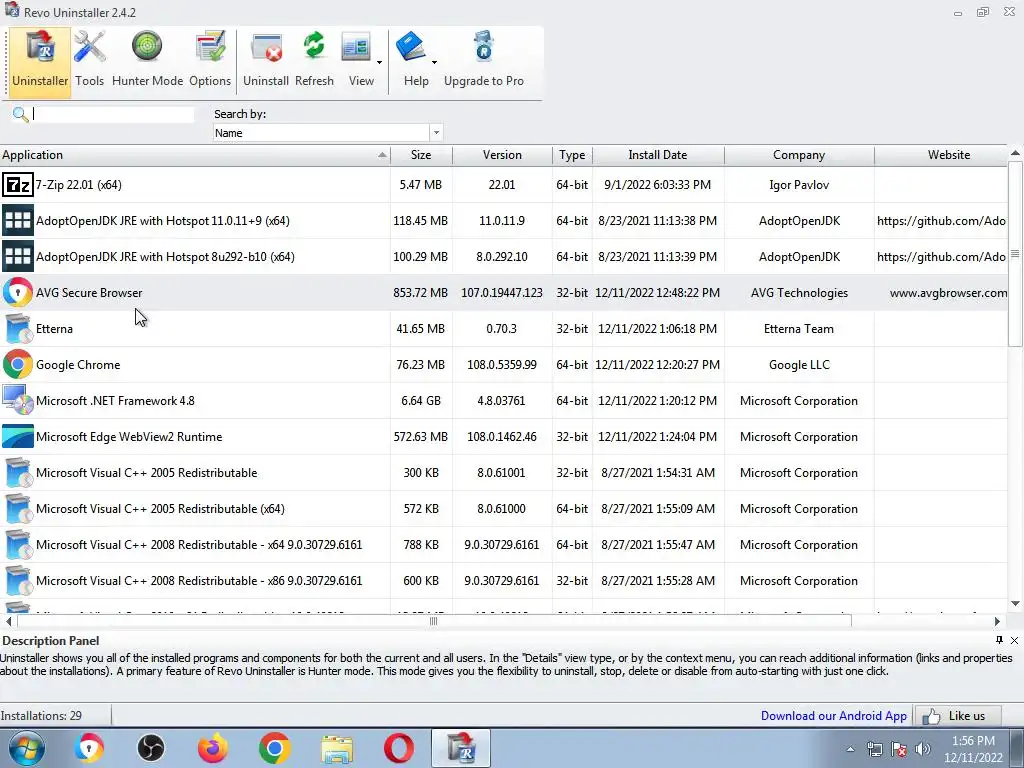1024x768 pixels.
Task: Expand the View dropdown arrow
Action: pyautogui.click(x=379, y=63)
